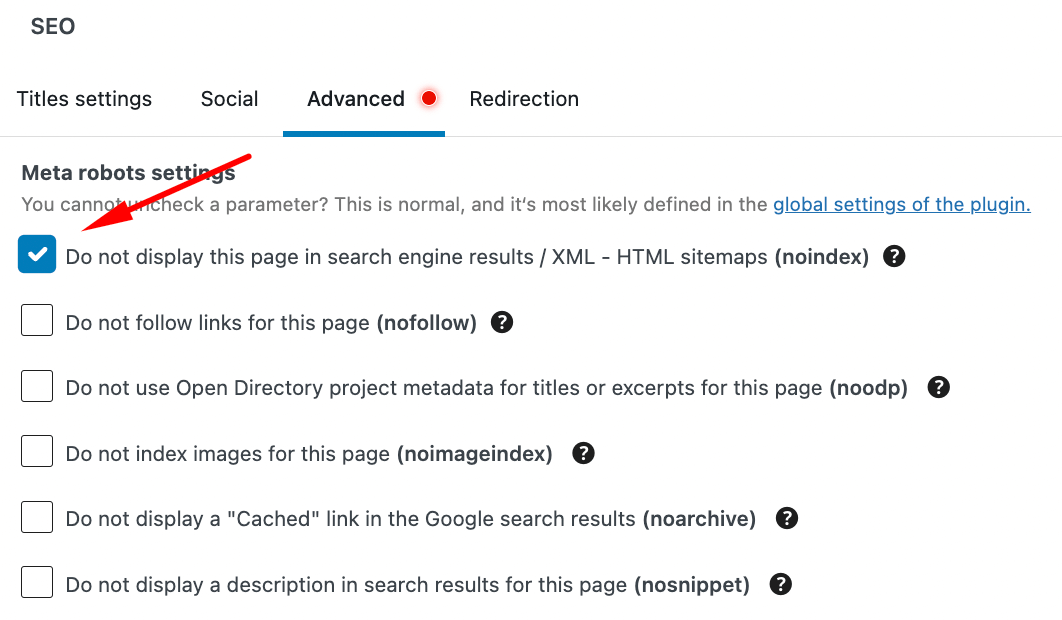This screenshot has width=1062, height=620.
Task: Click the SEO page title
Action: pos(52,26)
